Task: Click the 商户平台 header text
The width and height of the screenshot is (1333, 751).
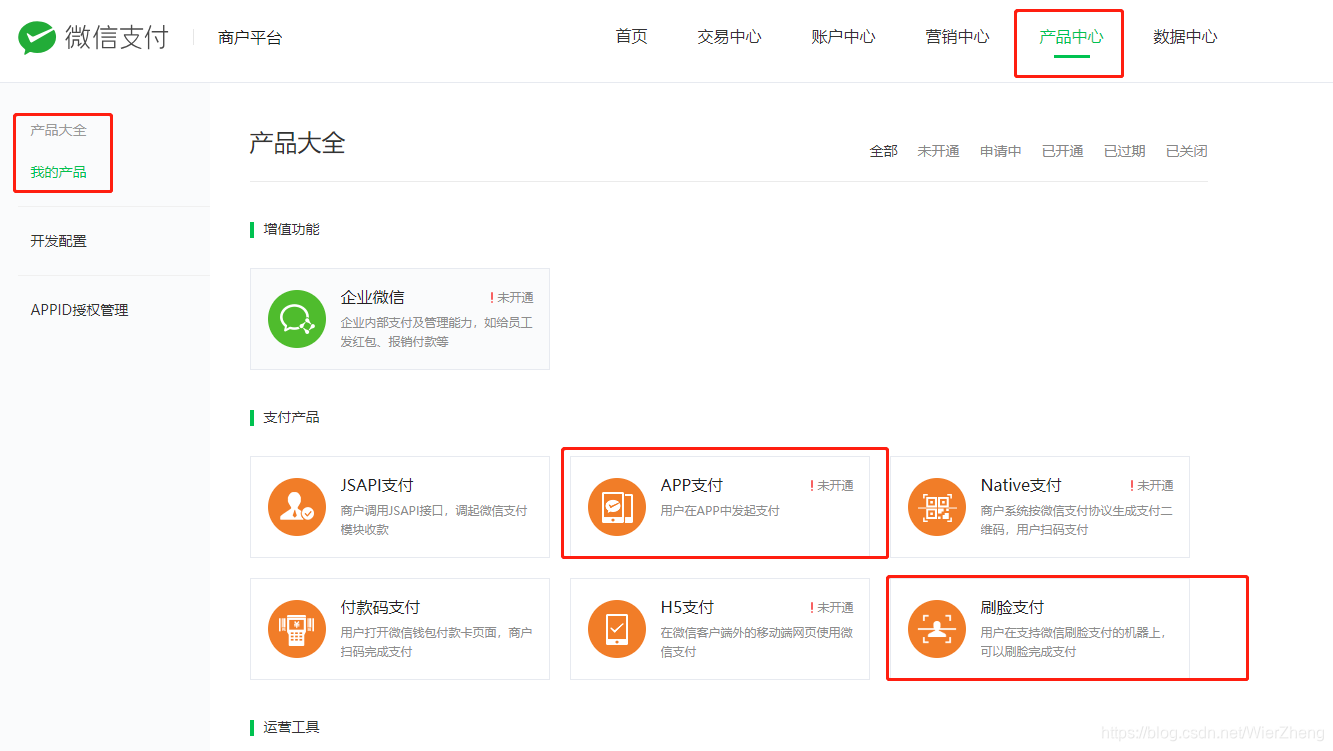Action: tap(250, 38)
